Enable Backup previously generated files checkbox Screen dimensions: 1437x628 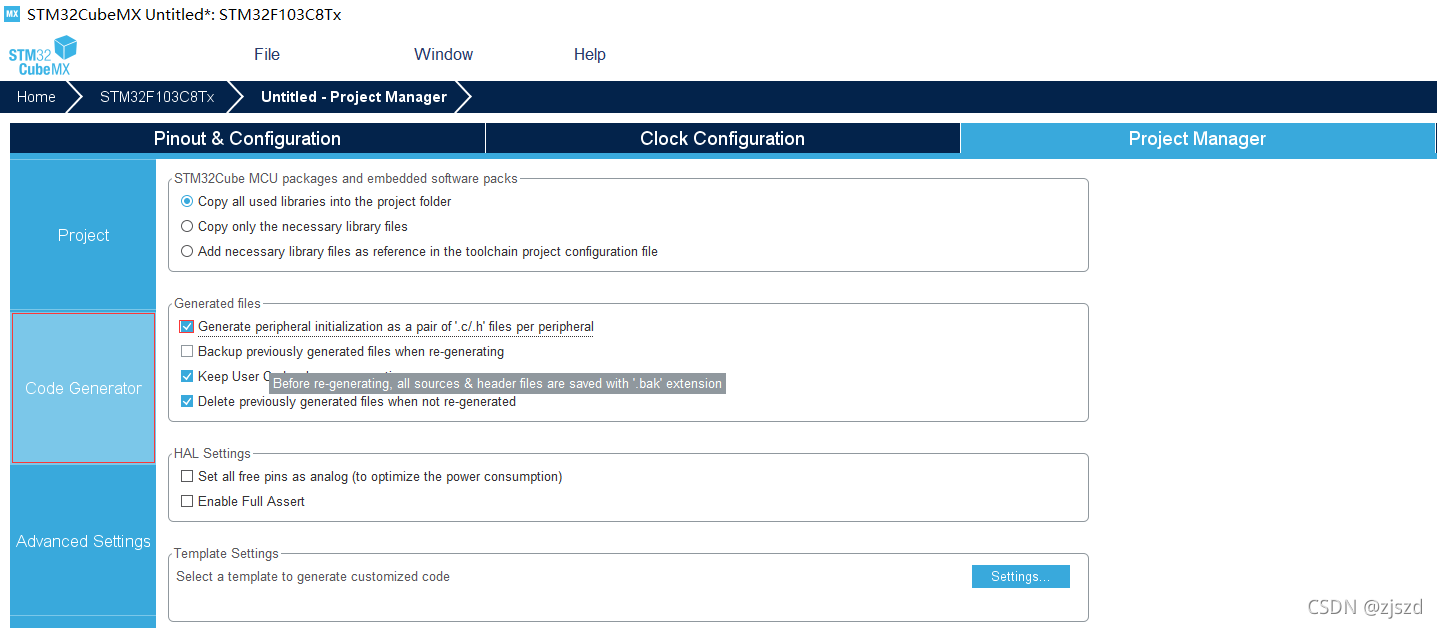187,352
